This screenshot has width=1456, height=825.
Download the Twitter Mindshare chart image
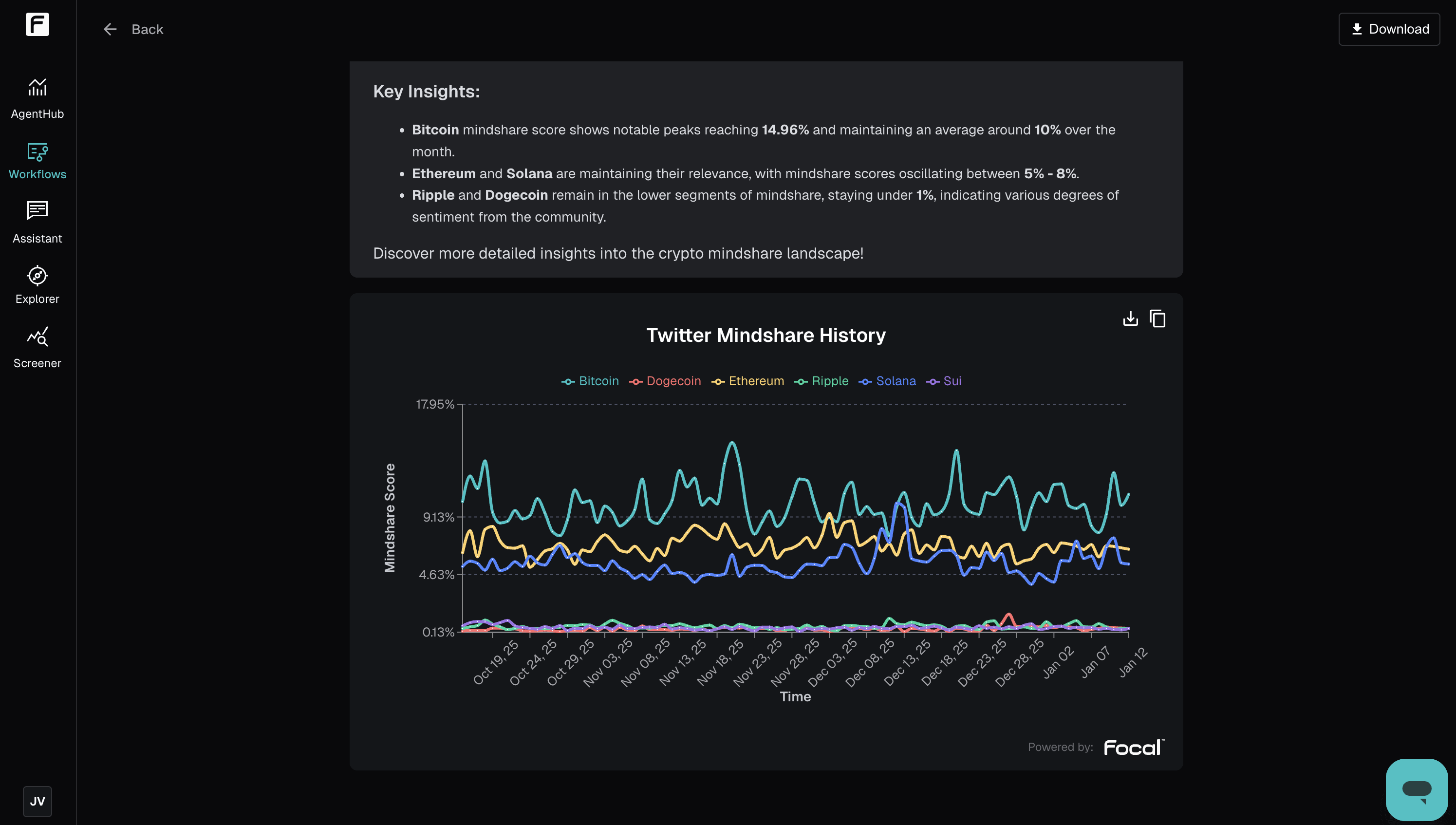pyautogui.click(x=1130, y=319)
